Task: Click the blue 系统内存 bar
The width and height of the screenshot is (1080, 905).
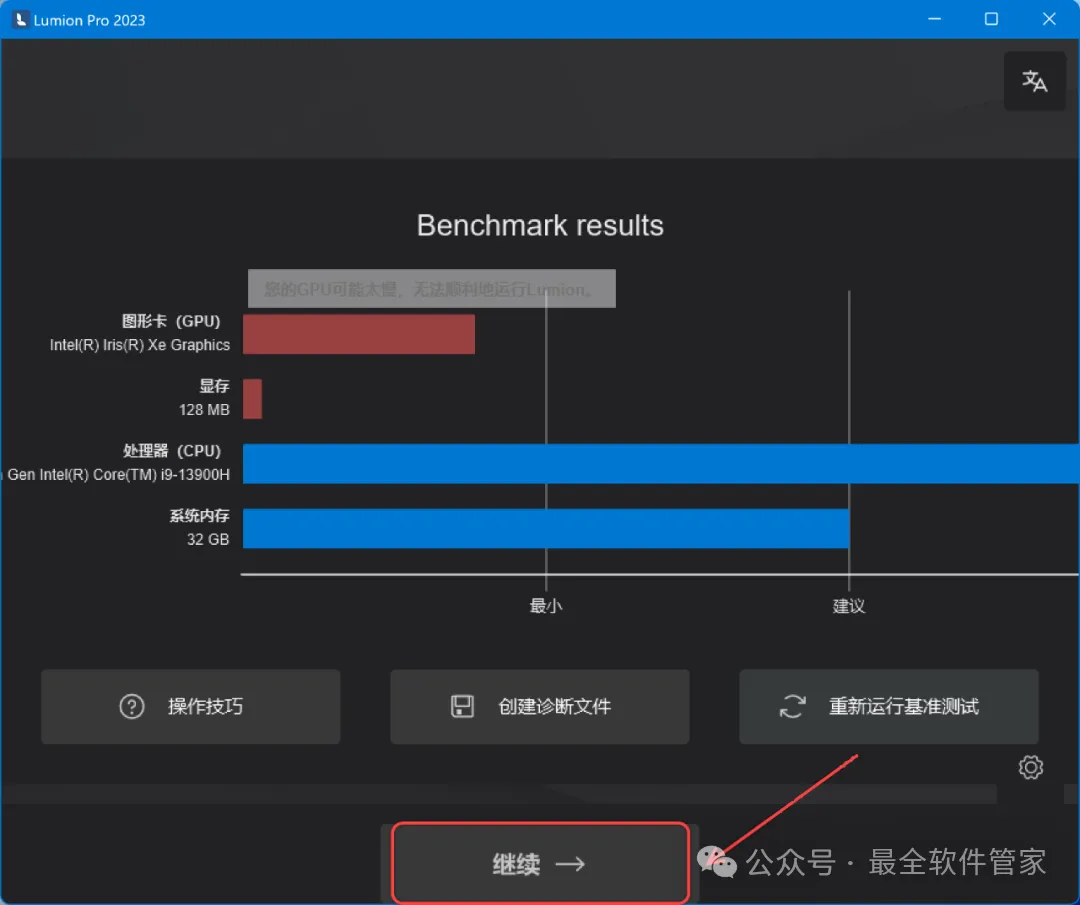Action: (546, 528)
